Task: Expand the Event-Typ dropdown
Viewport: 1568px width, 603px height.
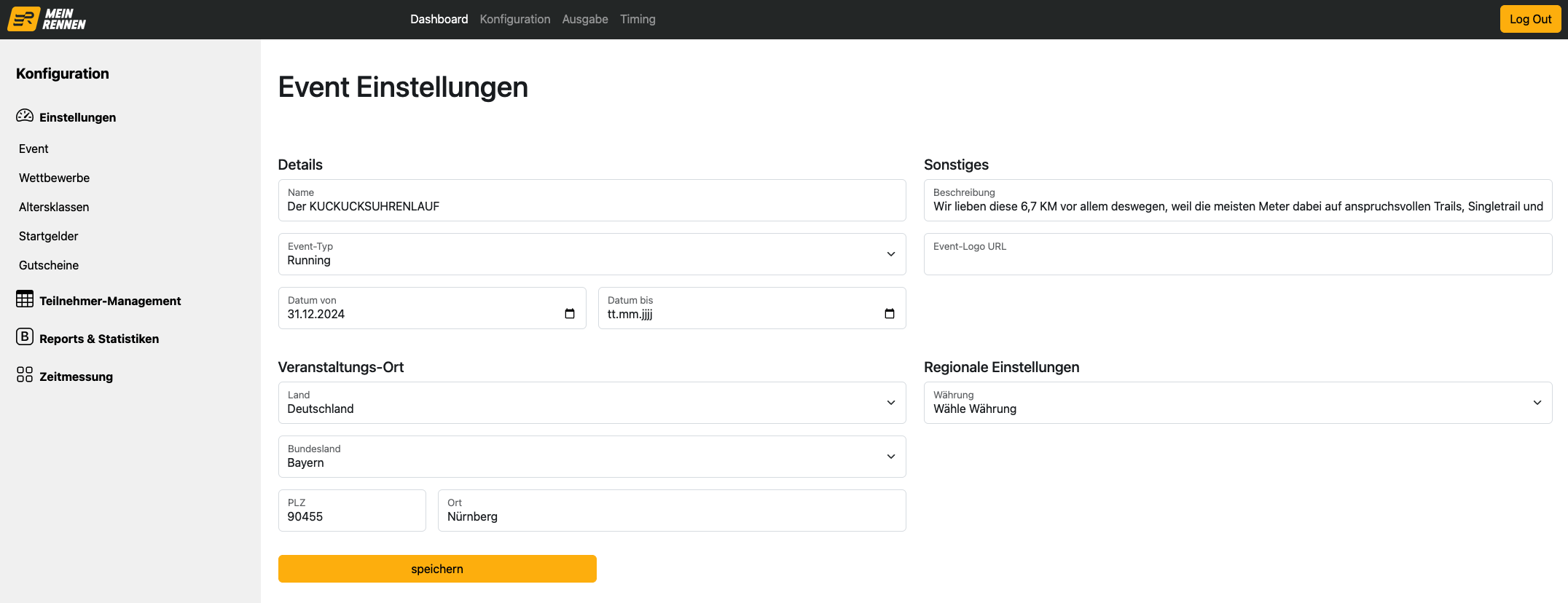Action: click(x=890, y=254)
